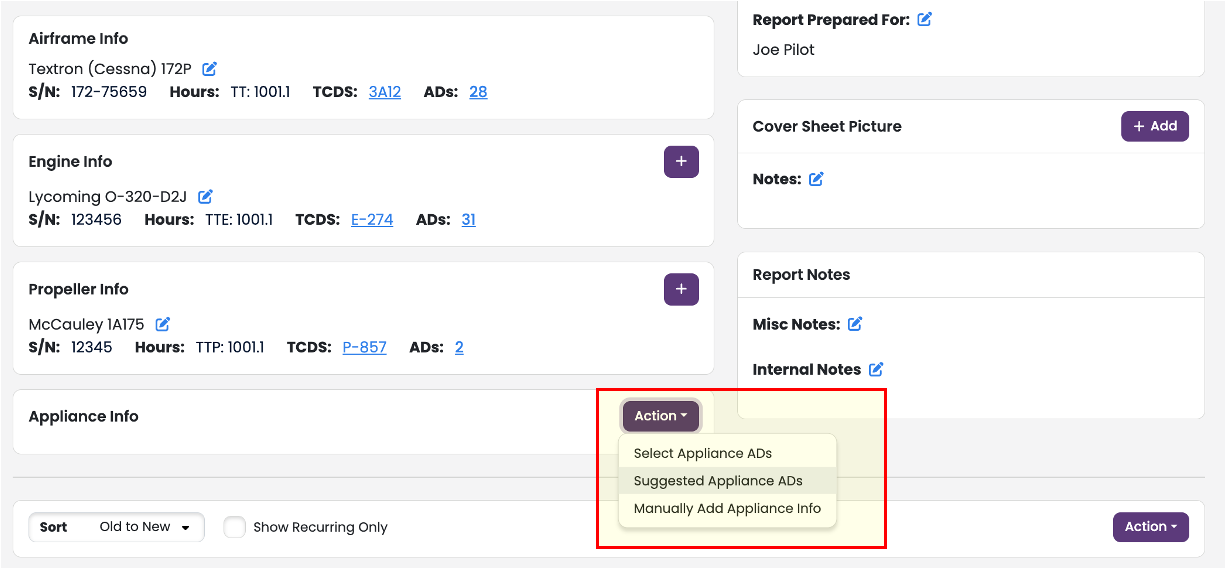Image resolution: width=1226 pixels, height=568 pixels.
Task: Edit the Internal Notes field
Action: tap(876, 369)
